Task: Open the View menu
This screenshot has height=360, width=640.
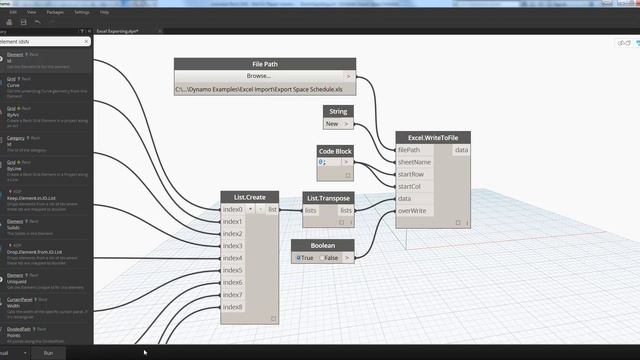Action: [x=31, y=12]
